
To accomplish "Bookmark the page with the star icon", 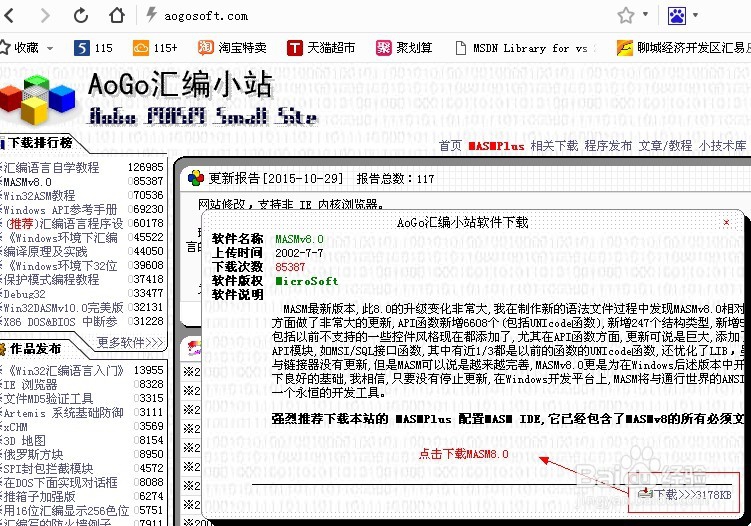I will point(626,15).
